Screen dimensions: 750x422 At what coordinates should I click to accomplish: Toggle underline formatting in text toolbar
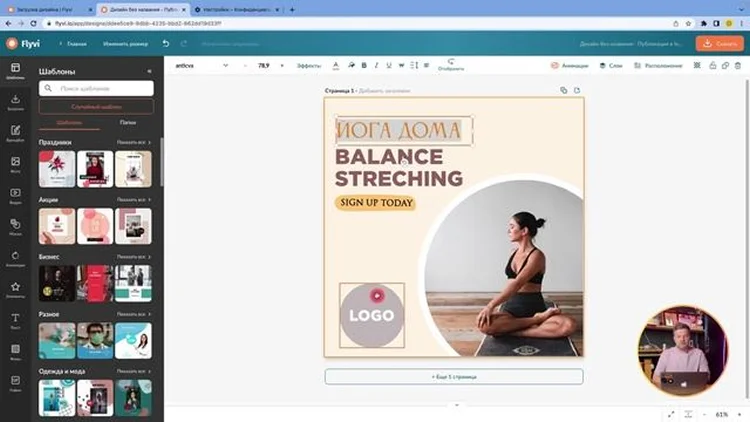pos(389,66)
